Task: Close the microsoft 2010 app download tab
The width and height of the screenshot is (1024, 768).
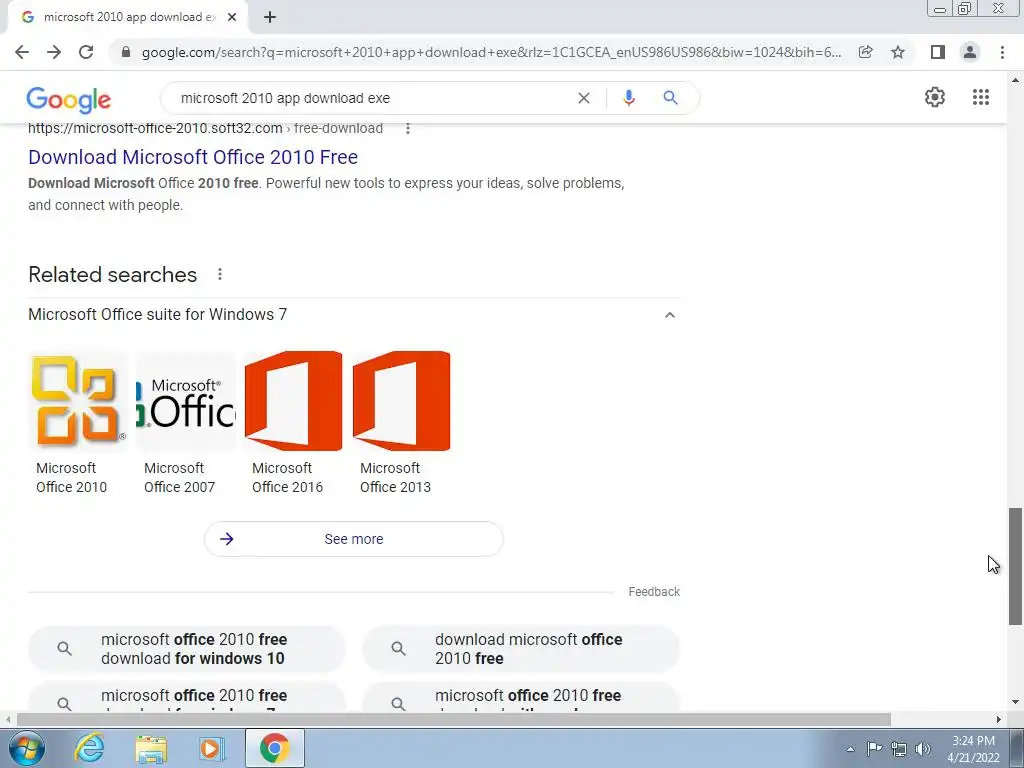Action: point(232,17)
